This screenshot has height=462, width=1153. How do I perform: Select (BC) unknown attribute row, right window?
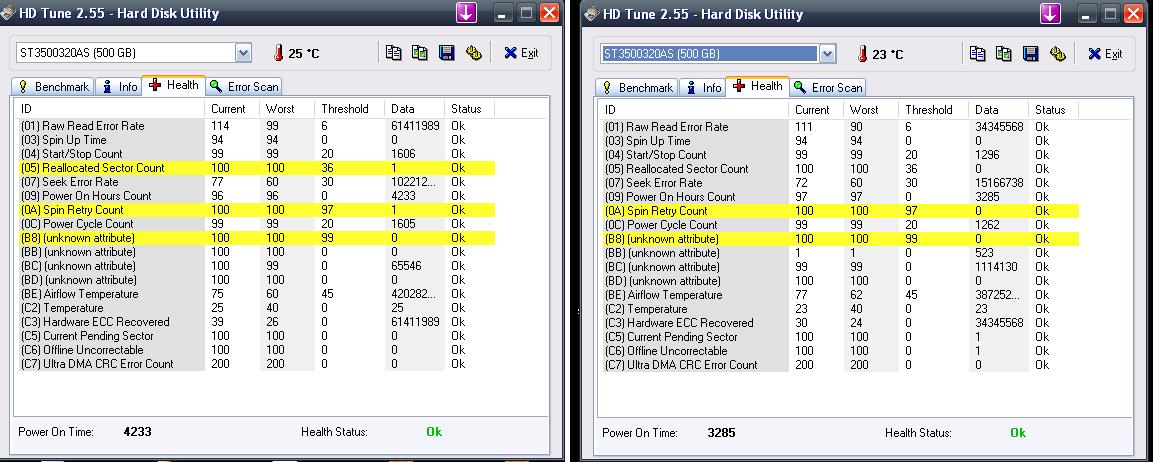tap(839, 266)
